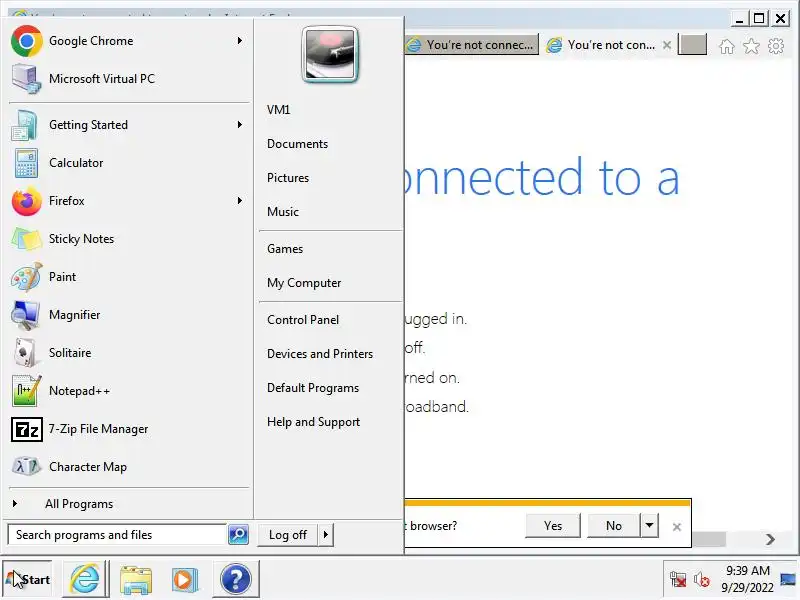Open Default Programs
Viewport: 800px width, 600px height.
tap(313, 388)
